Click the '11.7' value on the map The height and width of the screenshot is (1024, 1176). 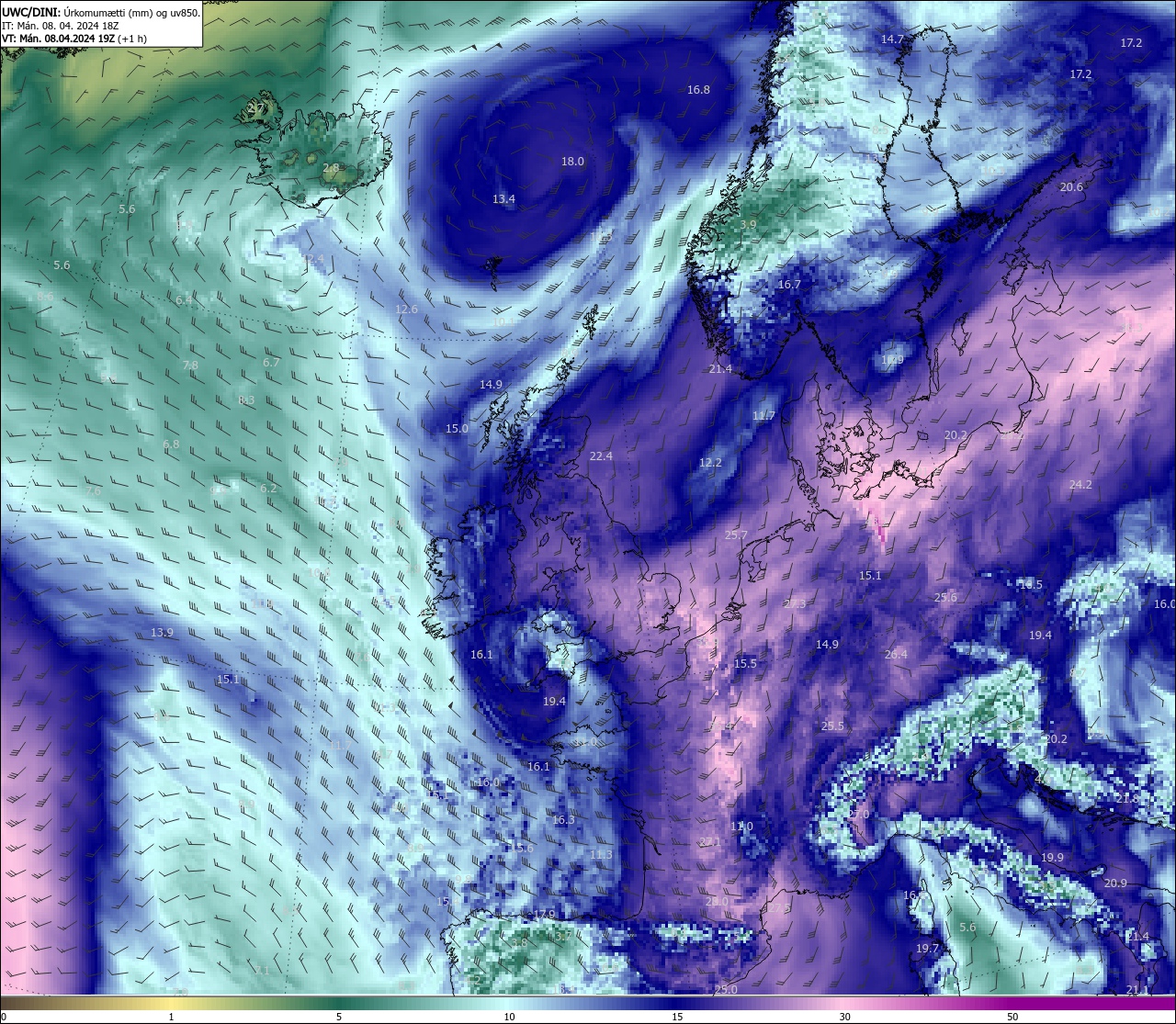[763, 415]
